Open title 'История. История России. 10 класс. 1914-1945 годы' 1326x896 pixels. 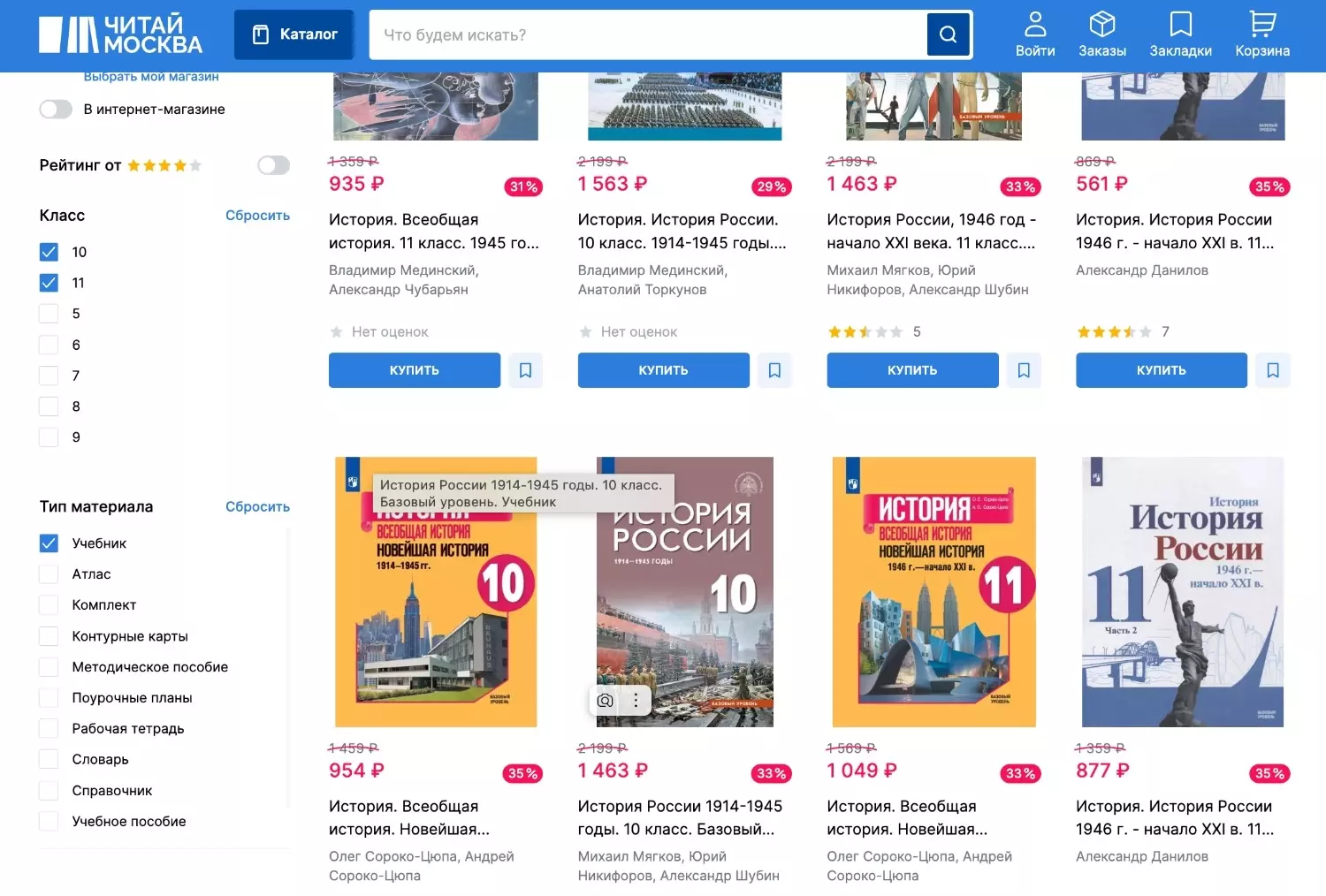tap(682, 232)
